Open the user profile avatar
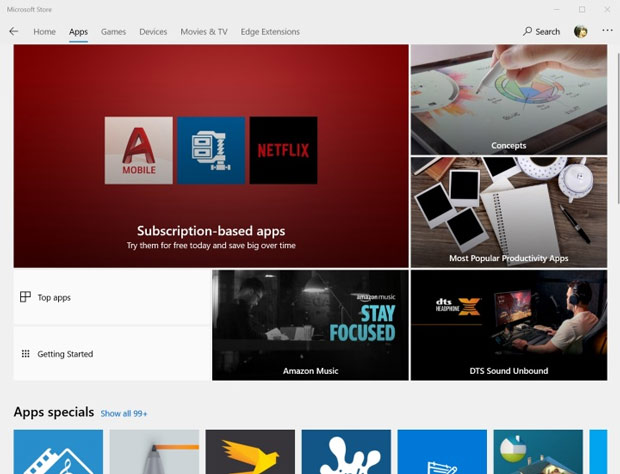 pyautogui.click(x=580, y=31)
